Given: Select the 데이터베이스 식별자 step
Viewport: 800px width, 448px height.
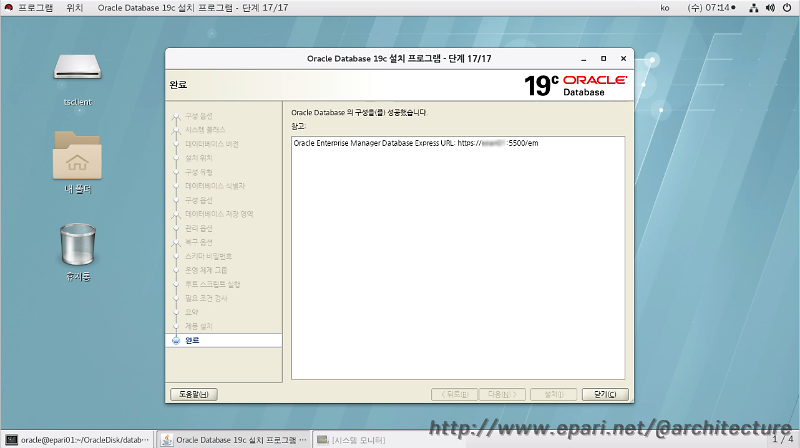Looking at the screenshot, I should coord(215,186).
